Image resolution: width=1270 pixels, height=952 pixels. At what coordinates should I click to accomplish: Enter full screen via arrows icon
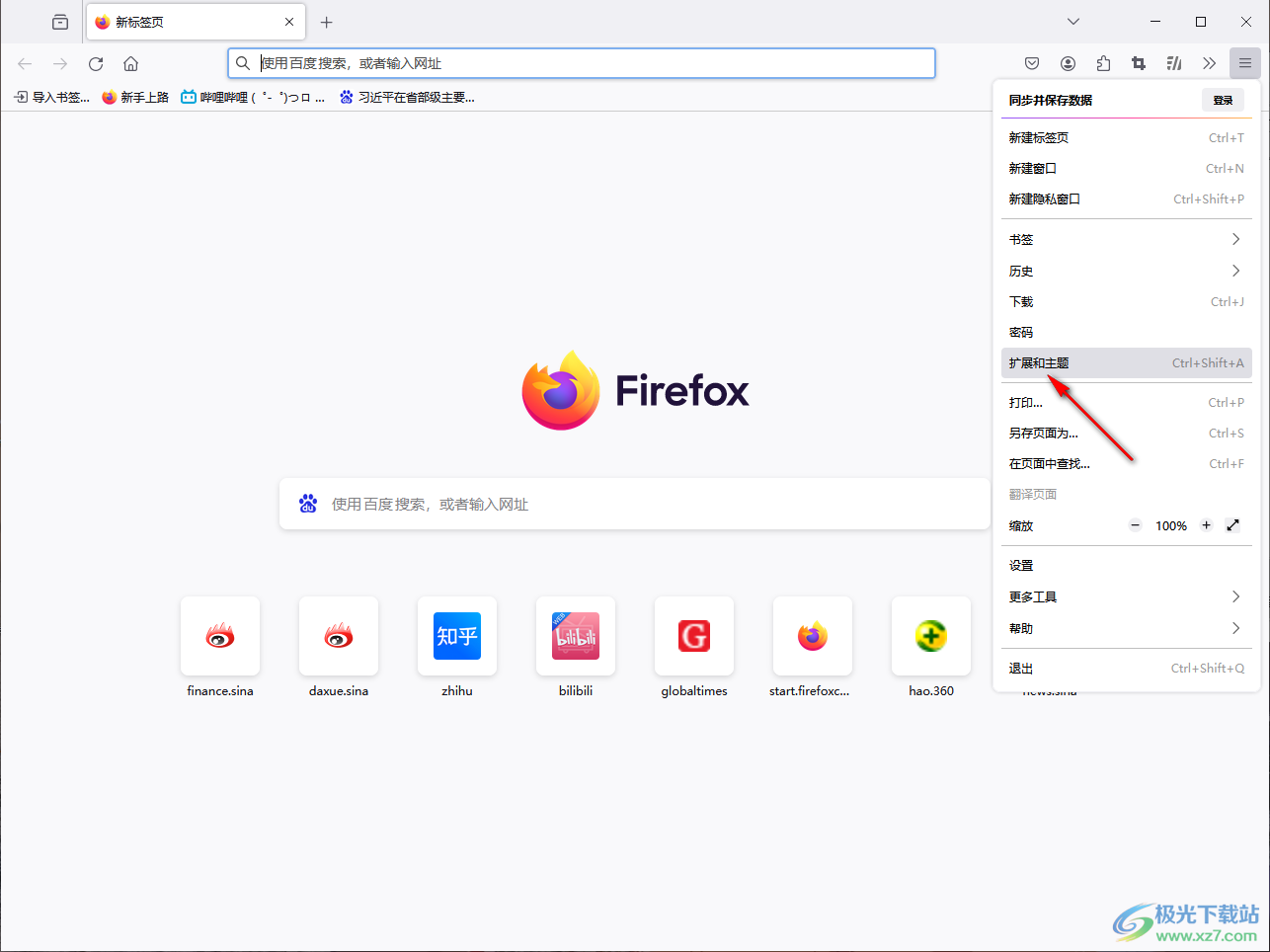[x=1232, y=525]
